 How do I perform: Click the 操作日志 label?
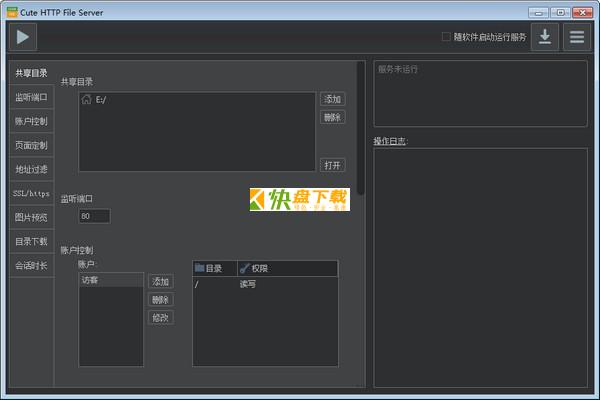pos(391,141)
